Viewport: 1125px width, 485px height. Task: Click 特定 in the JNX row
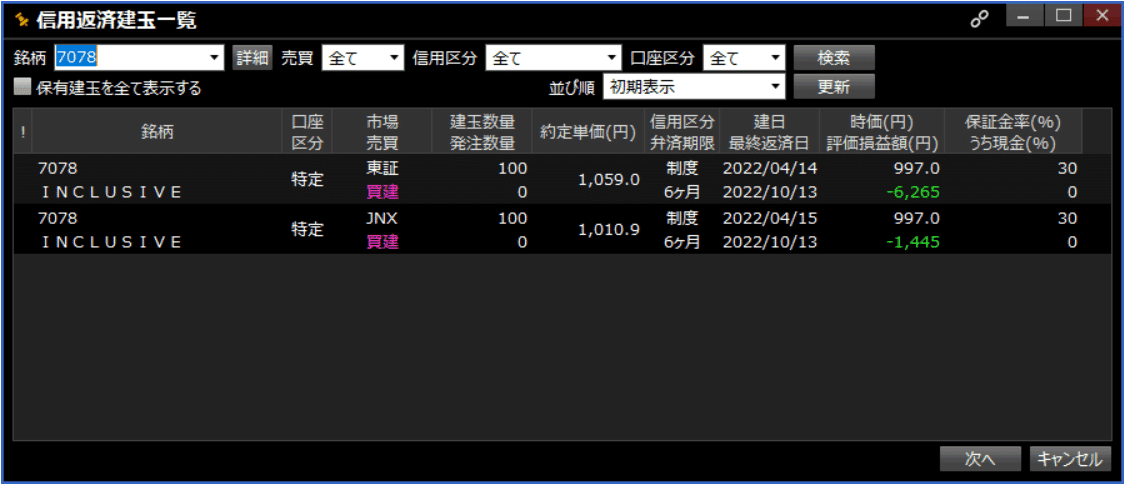[307, 229]
